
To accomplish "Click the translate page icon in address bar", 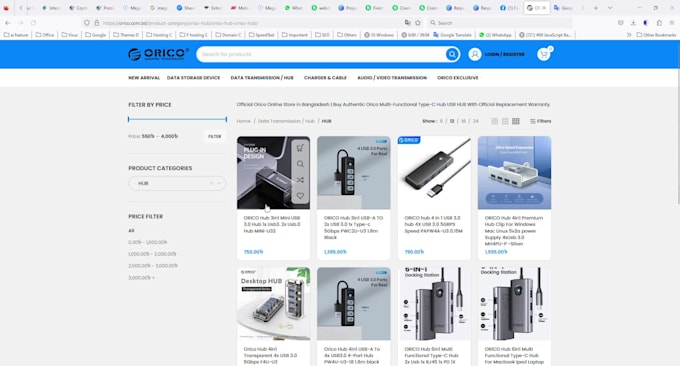I will point(407,23).
